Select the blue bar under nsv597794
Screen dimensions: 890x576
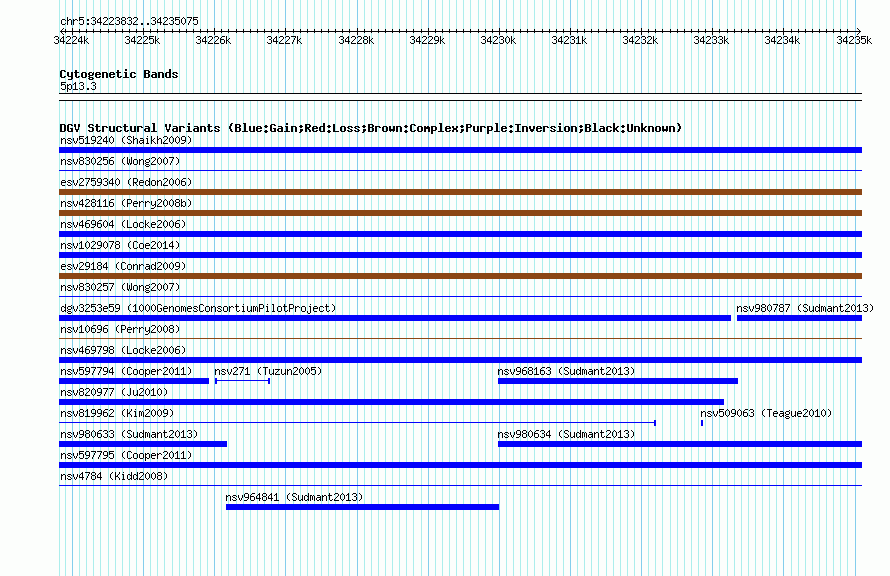pyautogui.click(x=134, y=381)
